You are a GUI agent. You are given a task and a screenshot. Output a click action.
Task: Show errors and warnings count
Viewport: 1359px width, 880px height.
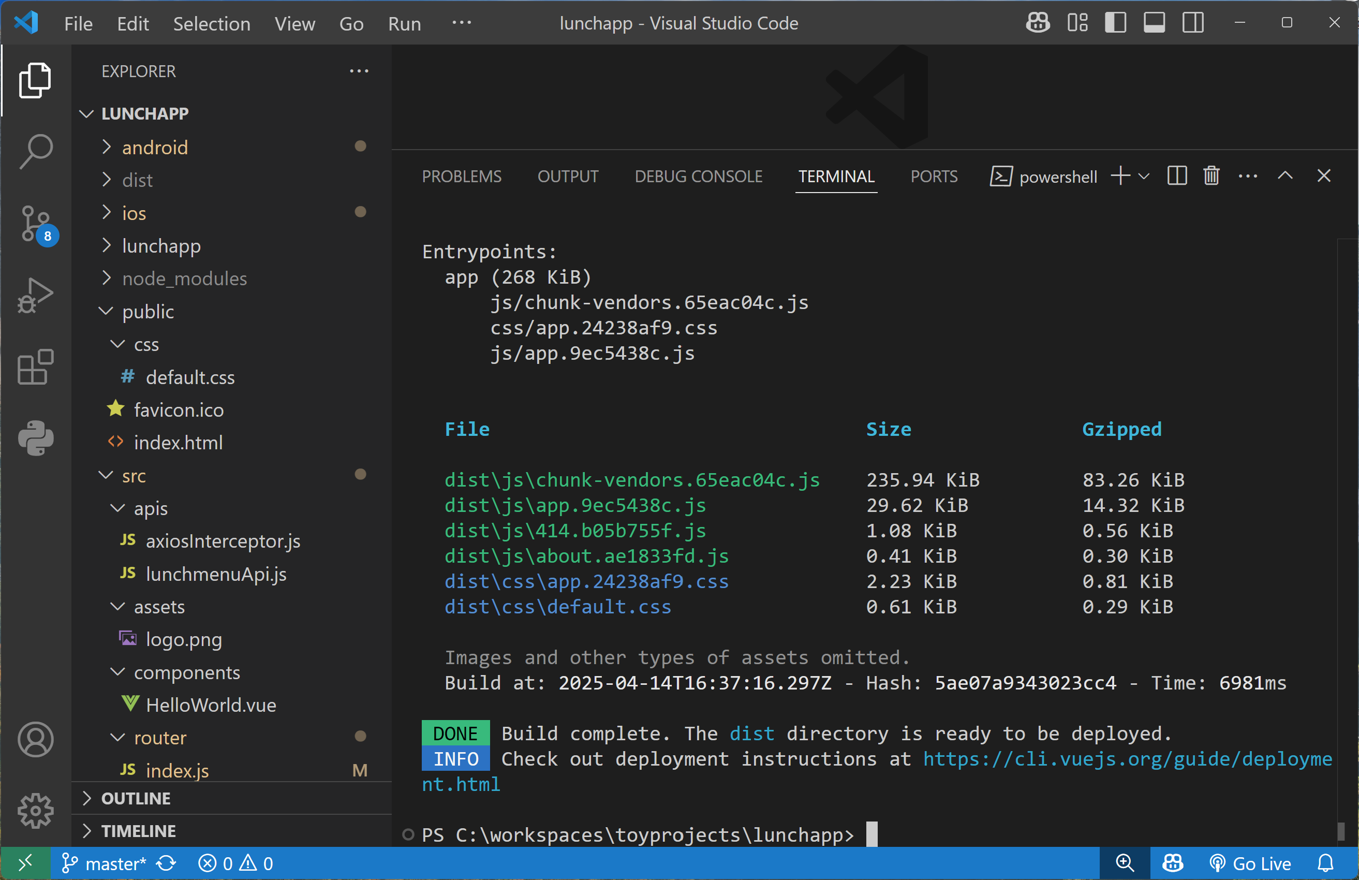point(236,863)
